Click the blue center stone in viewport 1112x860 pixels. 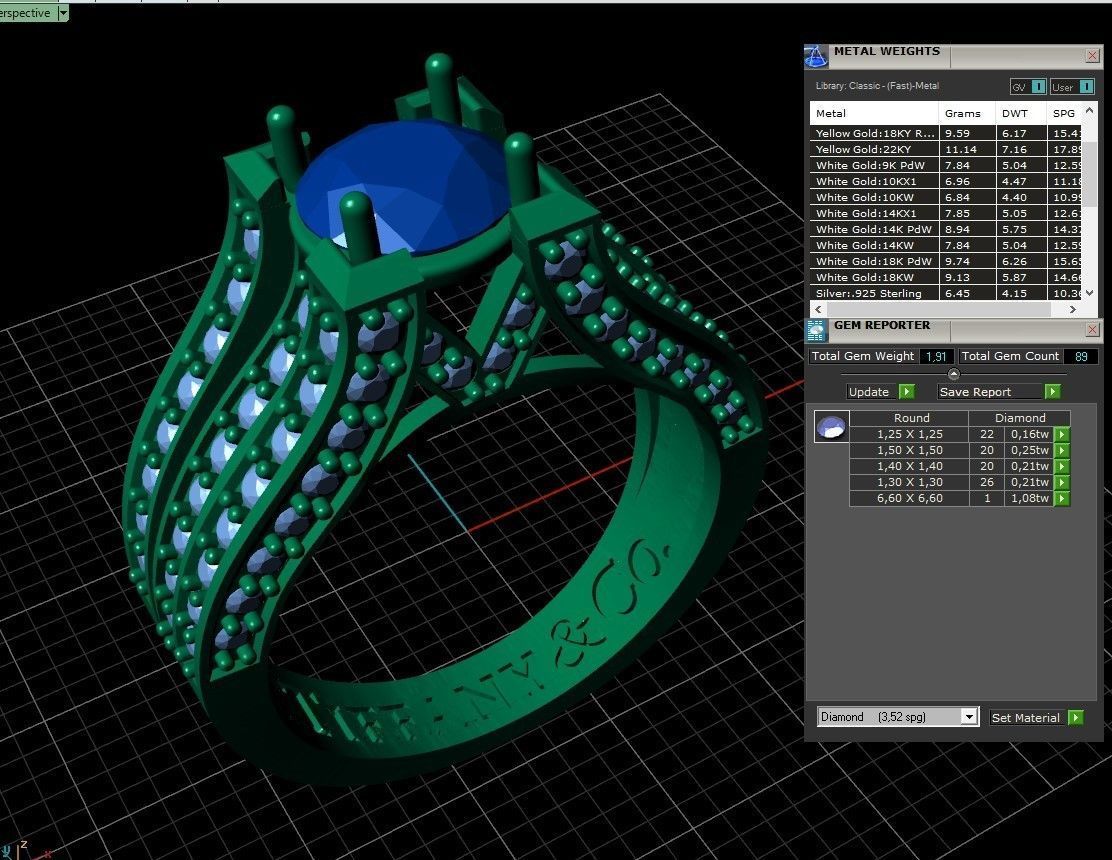pyautogui.click(x=403, y=186)
